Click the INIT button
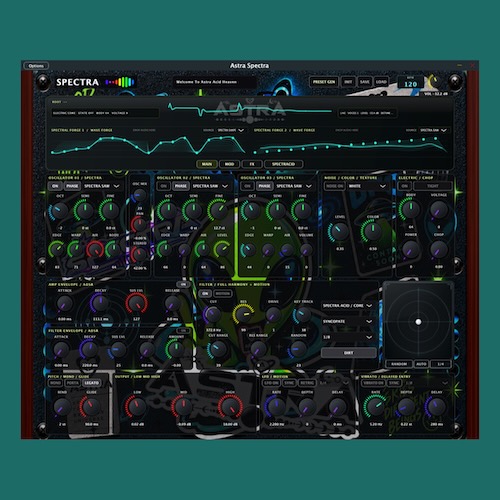500x500 pixels. point(348,82)
